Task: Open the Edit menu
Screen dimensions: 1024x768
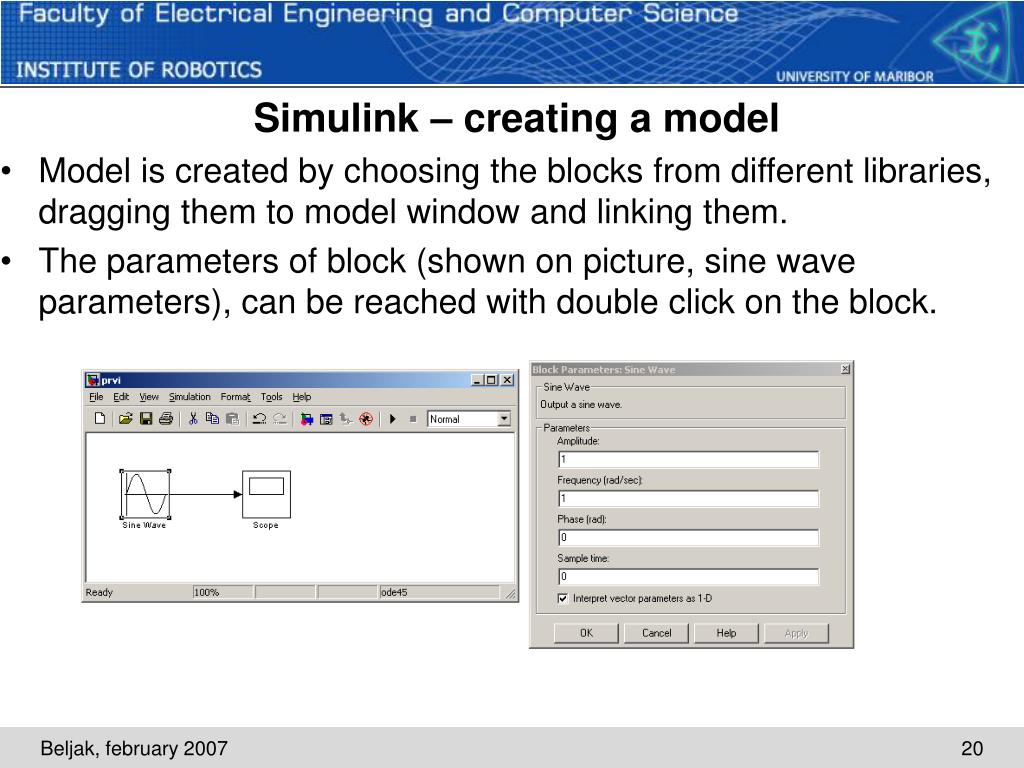Action: (121, 397)
